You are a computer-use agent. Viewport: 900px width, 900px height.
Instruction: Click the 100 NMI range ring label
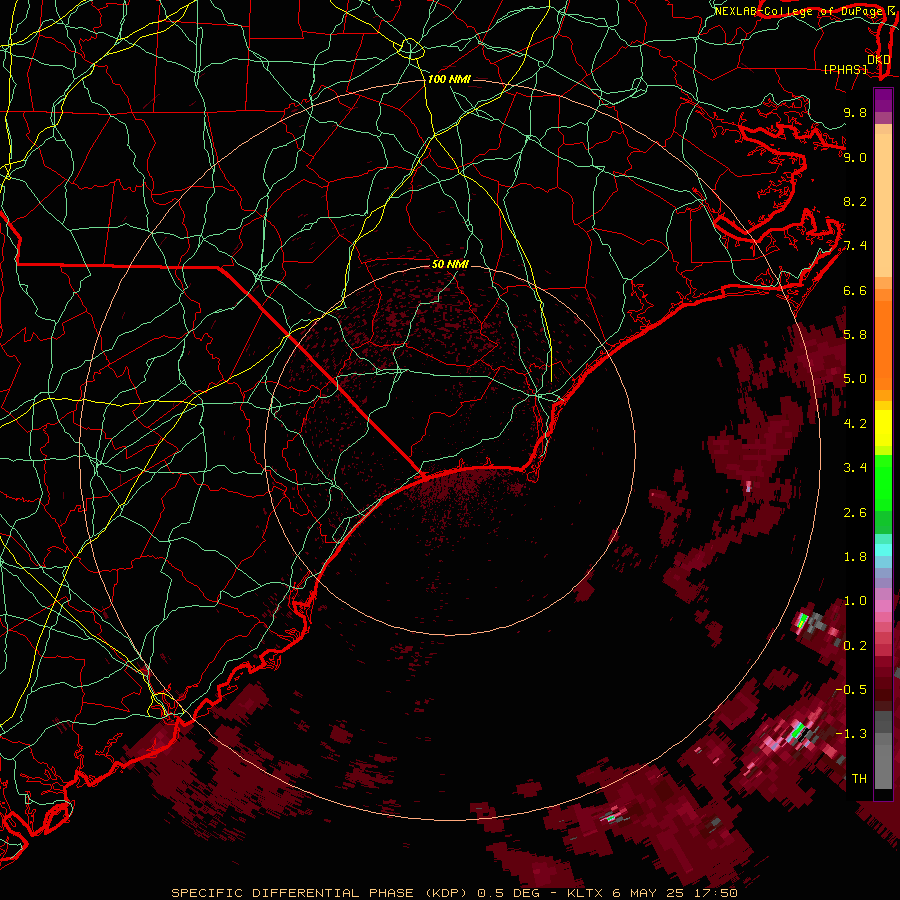(449, 79)
